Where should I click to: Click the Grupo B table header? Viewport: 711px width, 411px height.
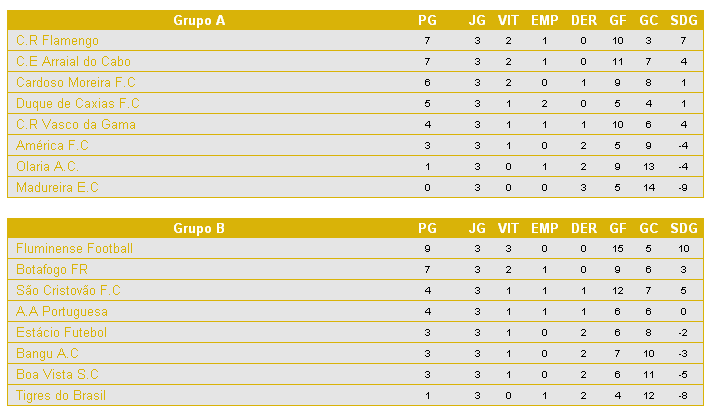pos(199,228)
